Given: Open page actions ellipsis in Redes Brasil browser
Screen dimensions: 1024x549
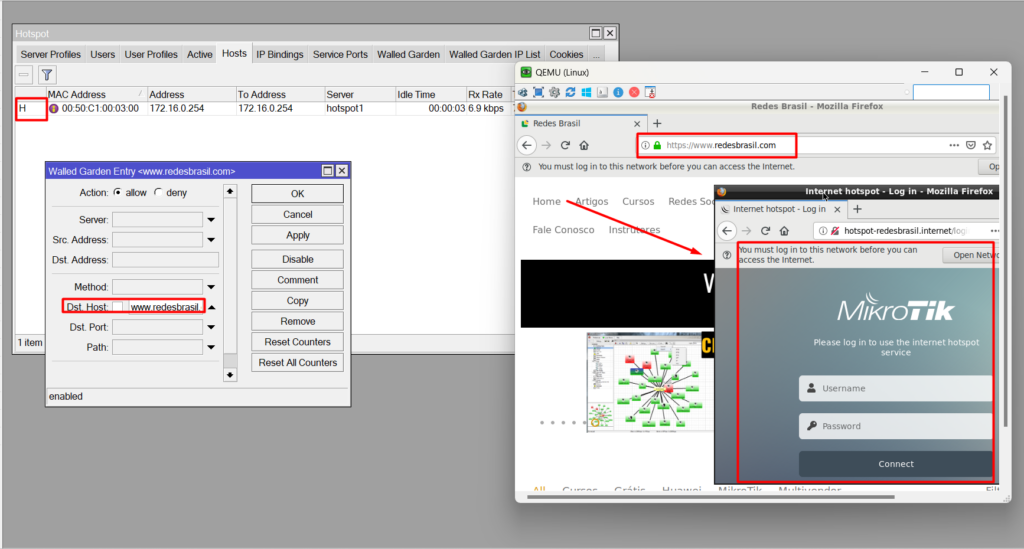Looking at the screenshot, I should 954,145.
